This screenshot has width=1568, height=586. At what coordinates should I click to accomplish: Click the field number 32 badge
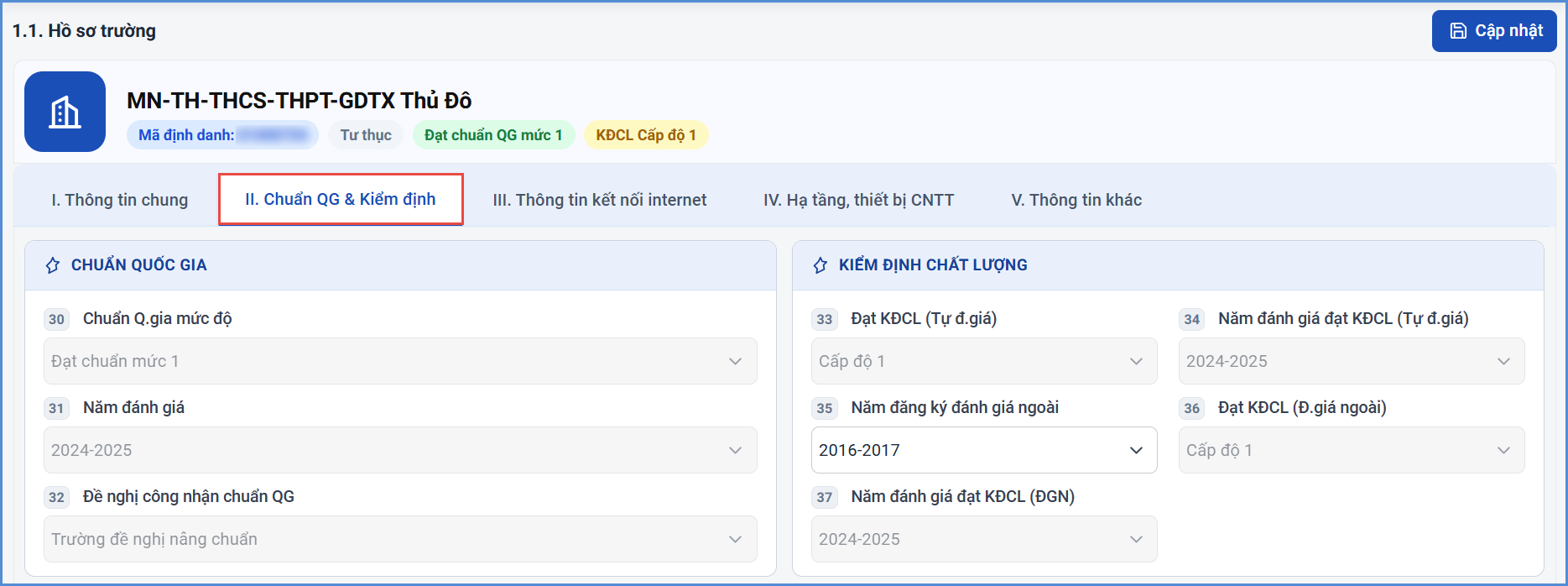tap(56, 497)
